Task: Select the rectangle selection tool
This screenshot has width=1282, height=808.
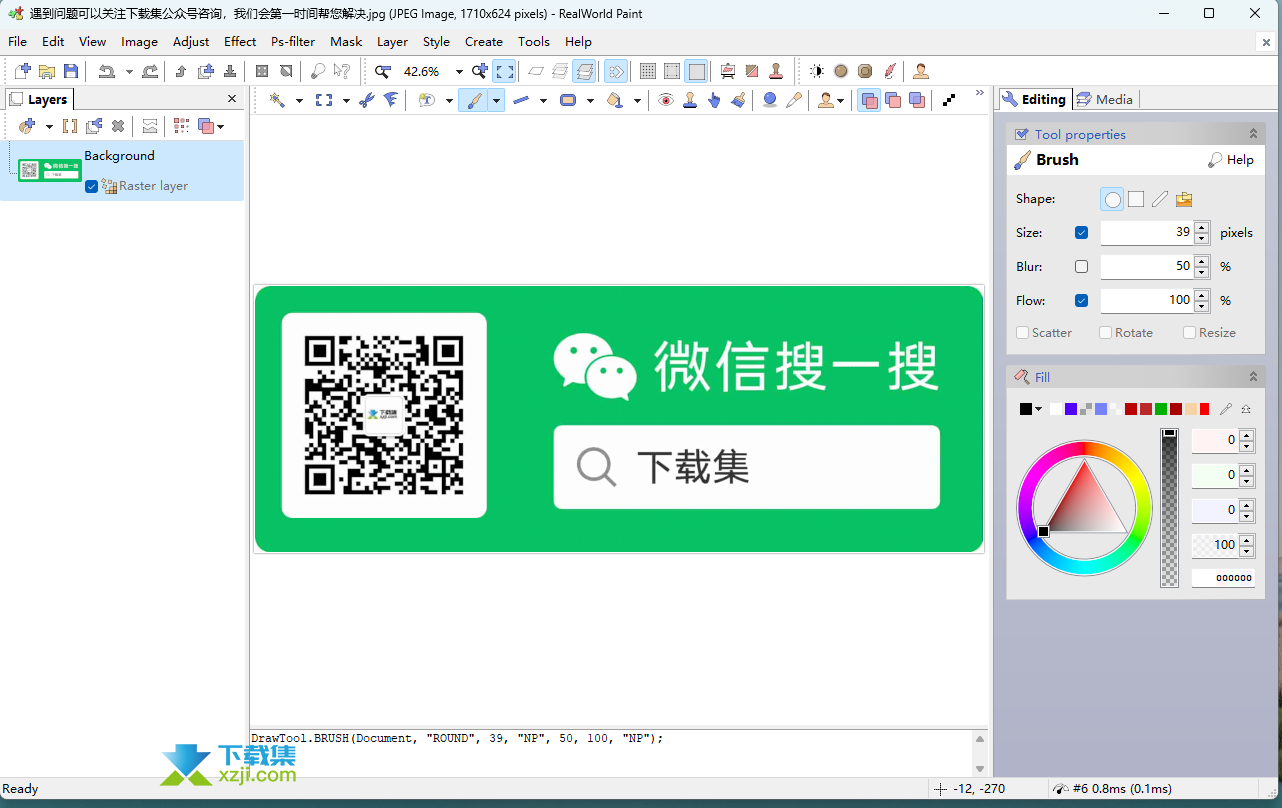Action: coord(324,100)
